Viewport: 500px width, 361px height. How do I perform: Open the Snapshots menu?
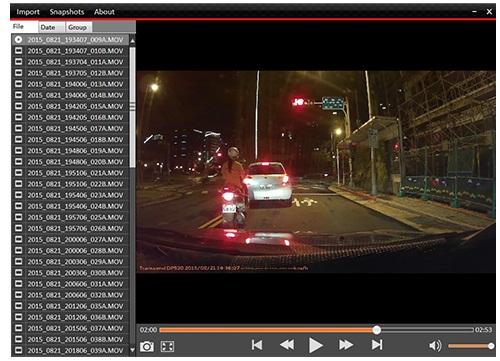point(67,12)
